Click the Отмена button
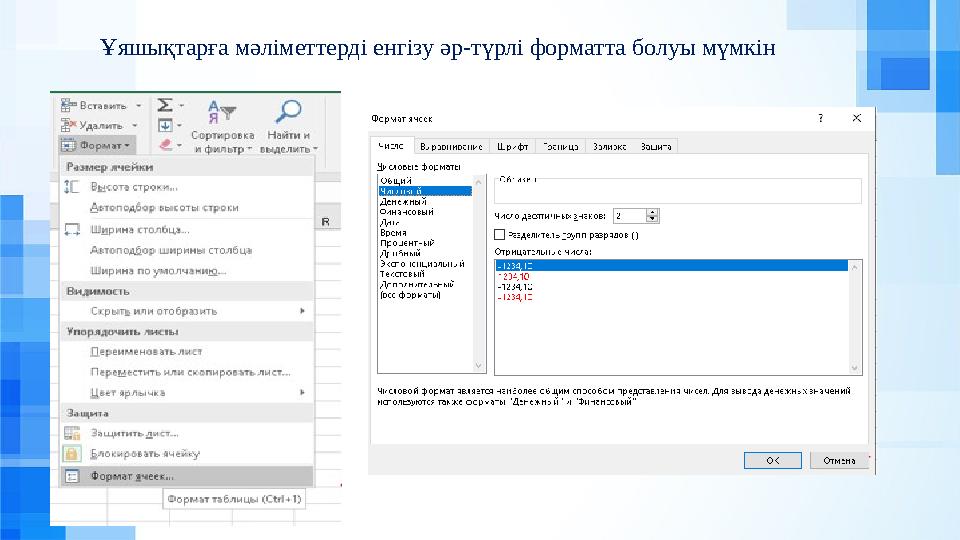960x540 pixels. point(839,460)
